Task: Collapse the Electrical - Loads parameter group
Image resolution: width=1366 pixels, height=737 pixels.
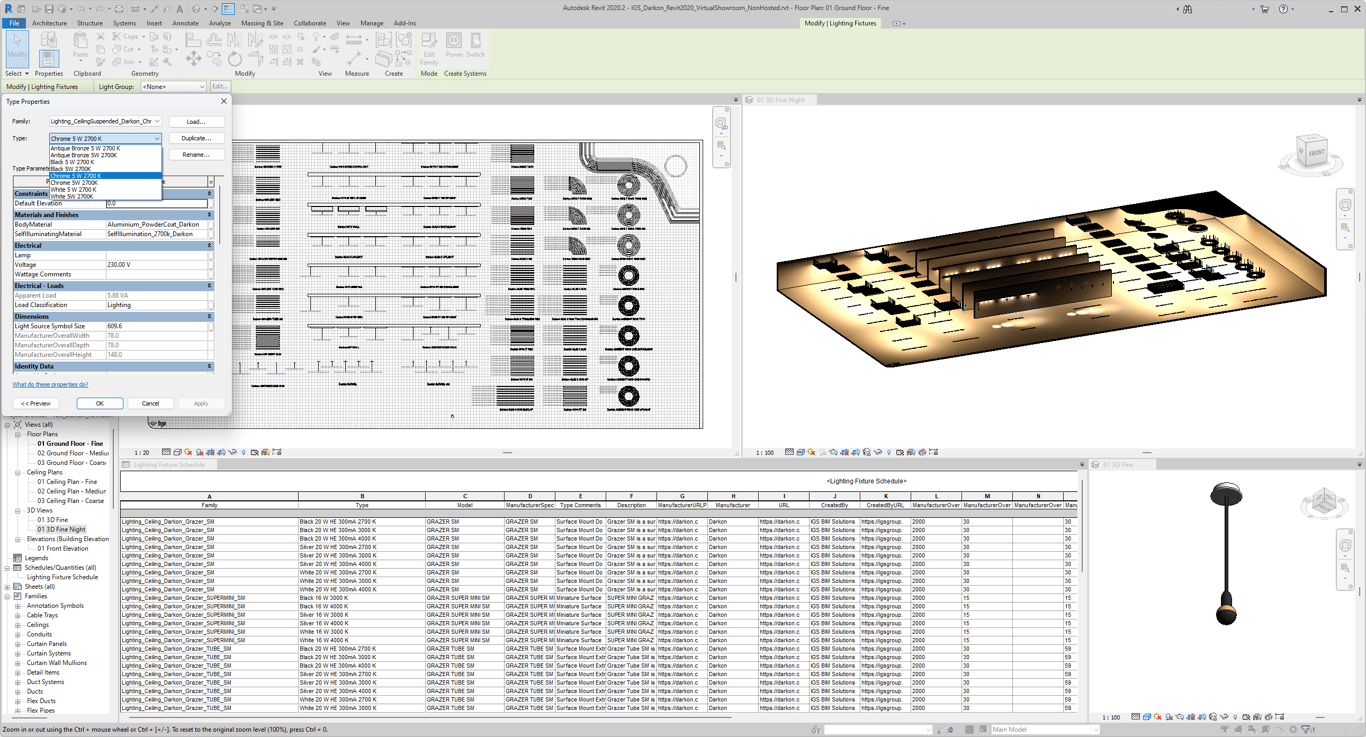Action: pyautogui.click(x=209, y=286)
